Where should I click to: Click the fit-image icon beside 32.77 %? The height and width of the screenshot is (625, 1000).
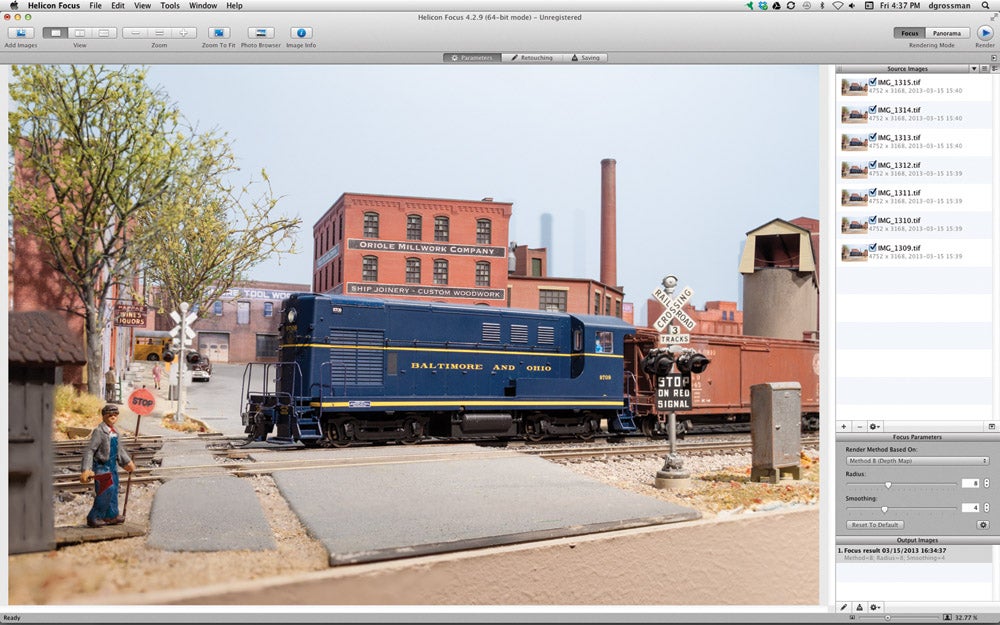(947, 617)
